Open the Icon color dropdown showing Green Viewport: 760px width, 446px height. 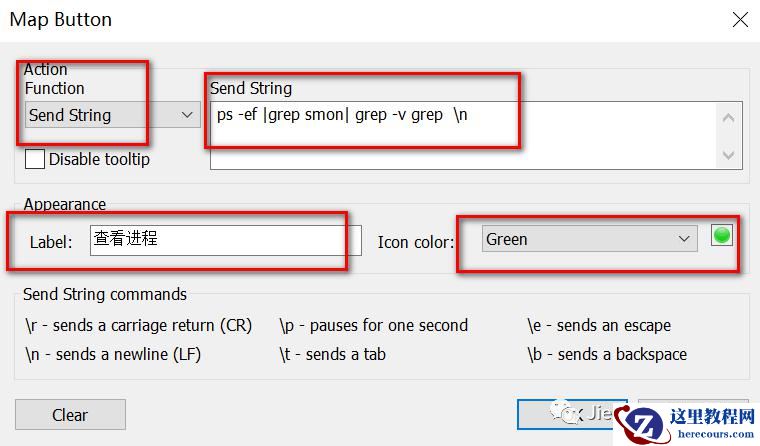[x=589, y=239]
